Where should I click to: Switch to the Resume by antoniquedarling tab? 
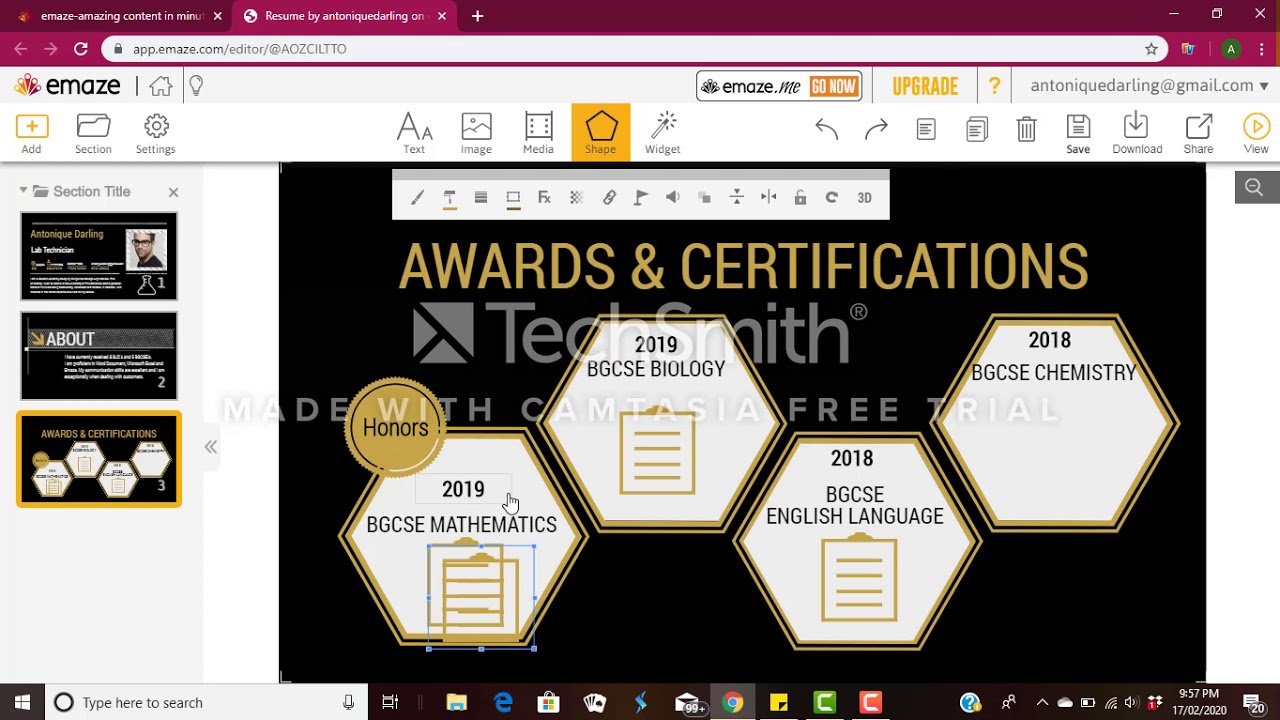pos(345,16)
